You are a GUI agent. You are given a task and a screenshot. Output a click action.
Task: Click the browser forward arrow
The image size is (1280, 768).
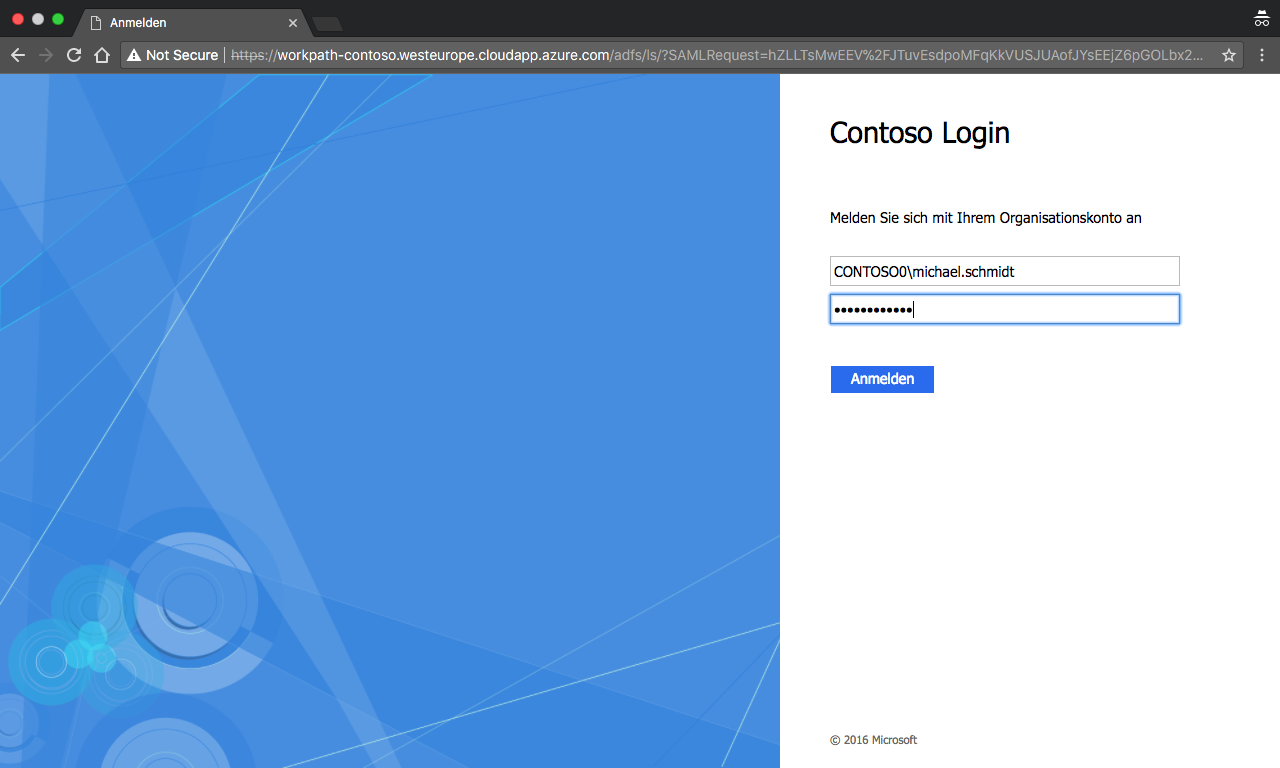tap(45, 55)
